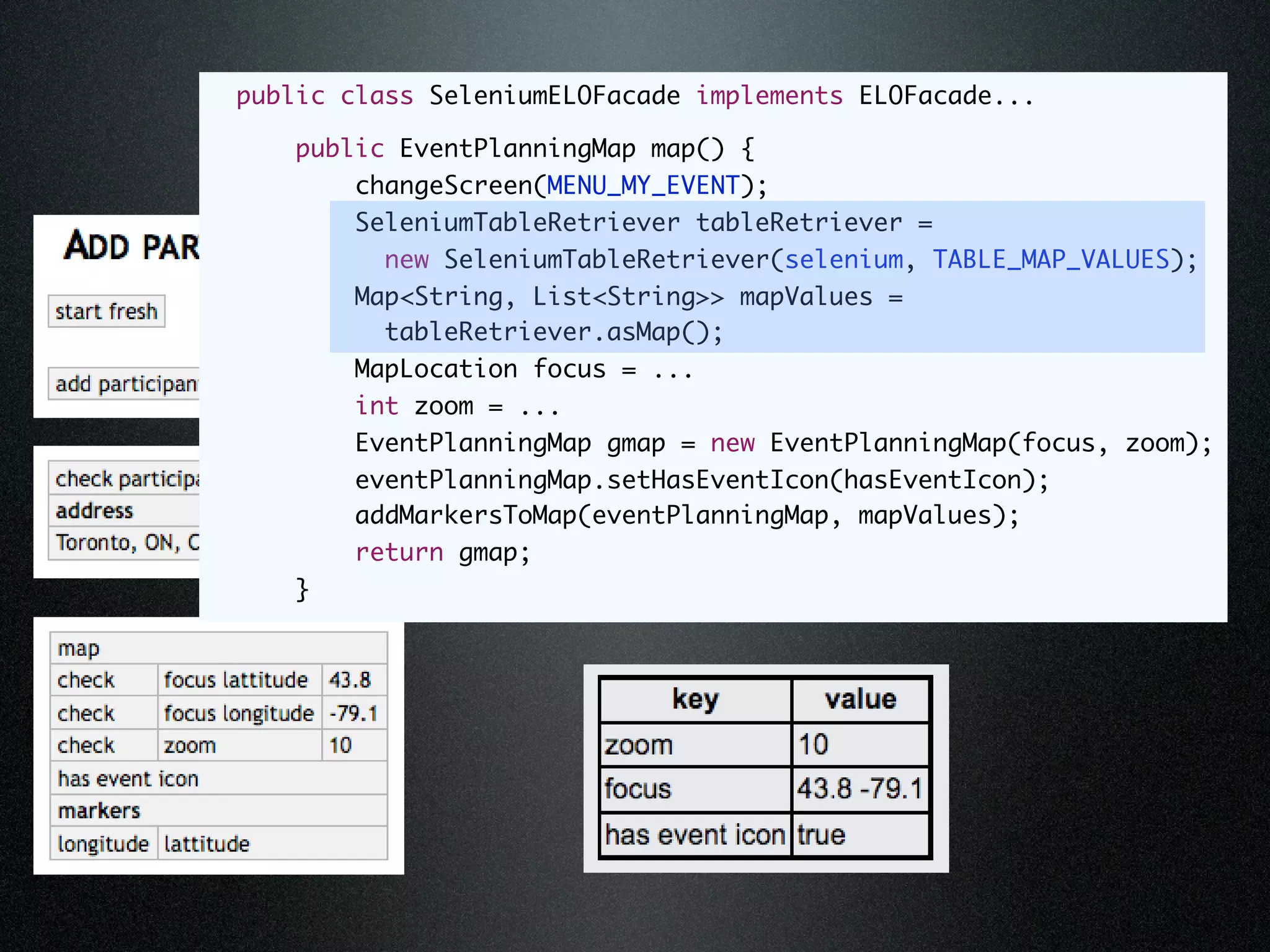Click the 'focus' key cell
The width and height of the screenshot is (1270, 952).
(x=696, y=790)
